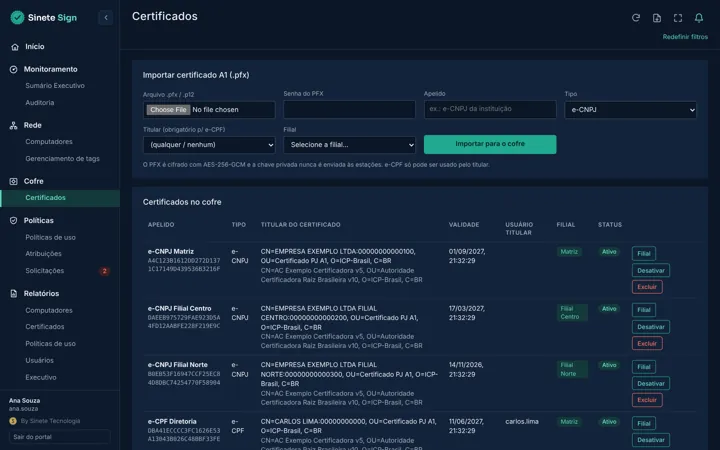Click the Validade column header
Screen dimensions: 720x450
tap(464, 225)
